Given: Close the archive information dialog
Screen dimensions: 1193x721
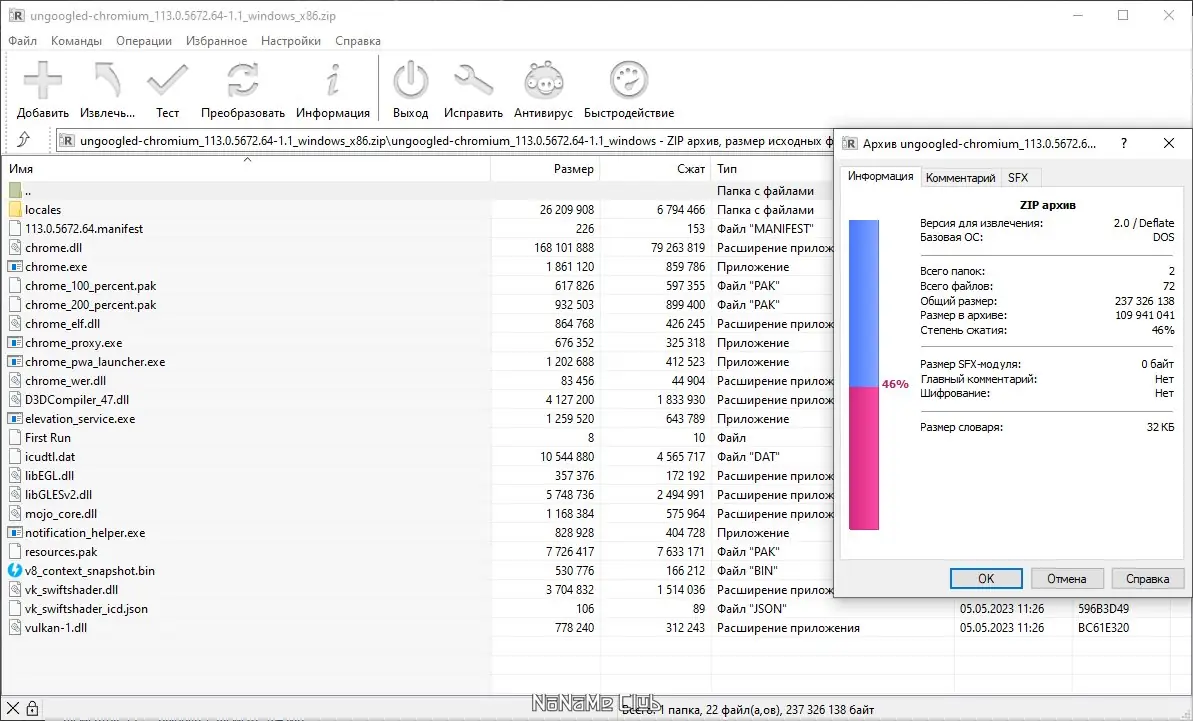Looking at the screenshot, I should click(1169, 143).
